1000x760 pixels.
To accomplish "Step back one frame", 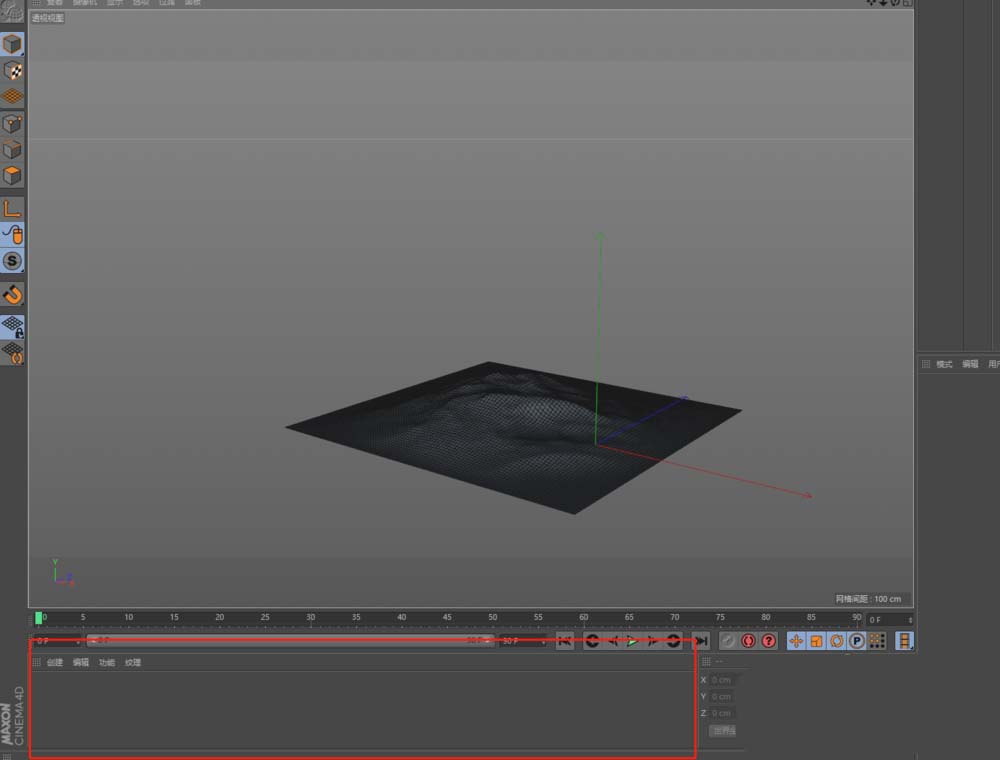I will (x=612, y=641).
